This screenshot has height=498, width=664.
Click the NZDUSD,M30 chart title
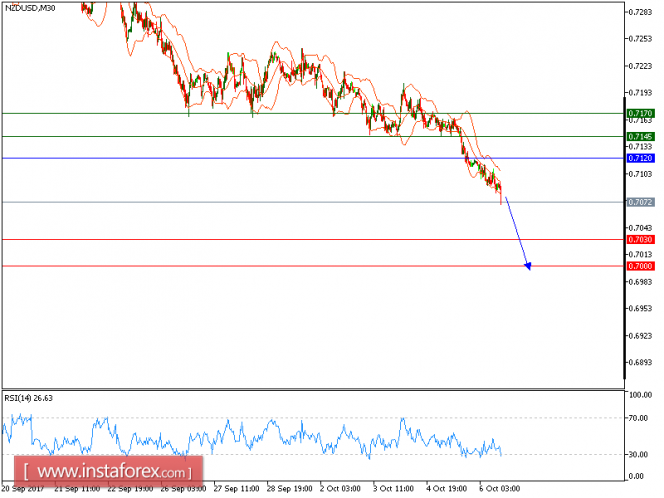pyautogui.click(x=30, y=8)
